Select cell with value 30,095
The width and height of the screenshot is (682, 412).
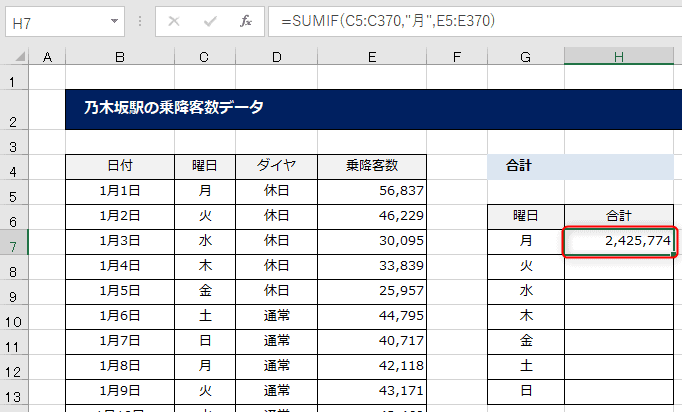tap(372, 241)
